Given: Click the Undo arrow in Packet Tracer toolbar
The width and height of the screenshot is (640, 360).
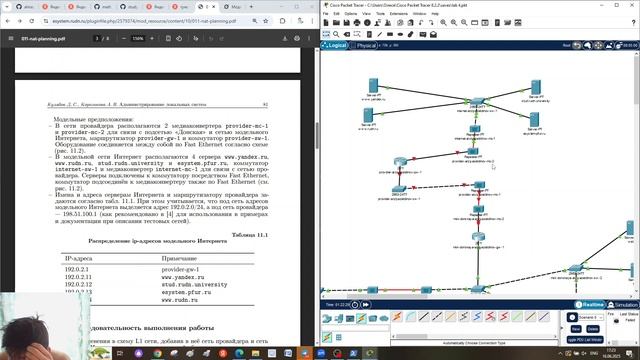Looking at the screenshot, I should [x=421, y=23].
